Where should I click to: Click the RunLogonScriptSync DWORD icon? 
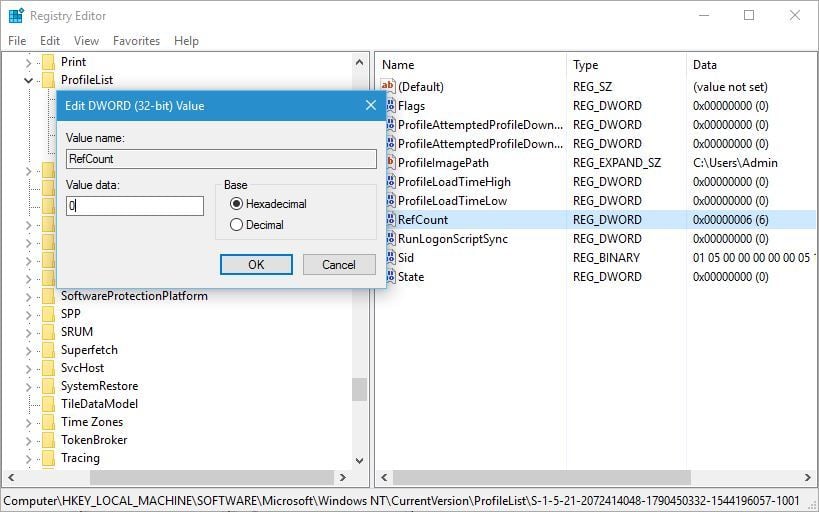(x=390, y=239)
